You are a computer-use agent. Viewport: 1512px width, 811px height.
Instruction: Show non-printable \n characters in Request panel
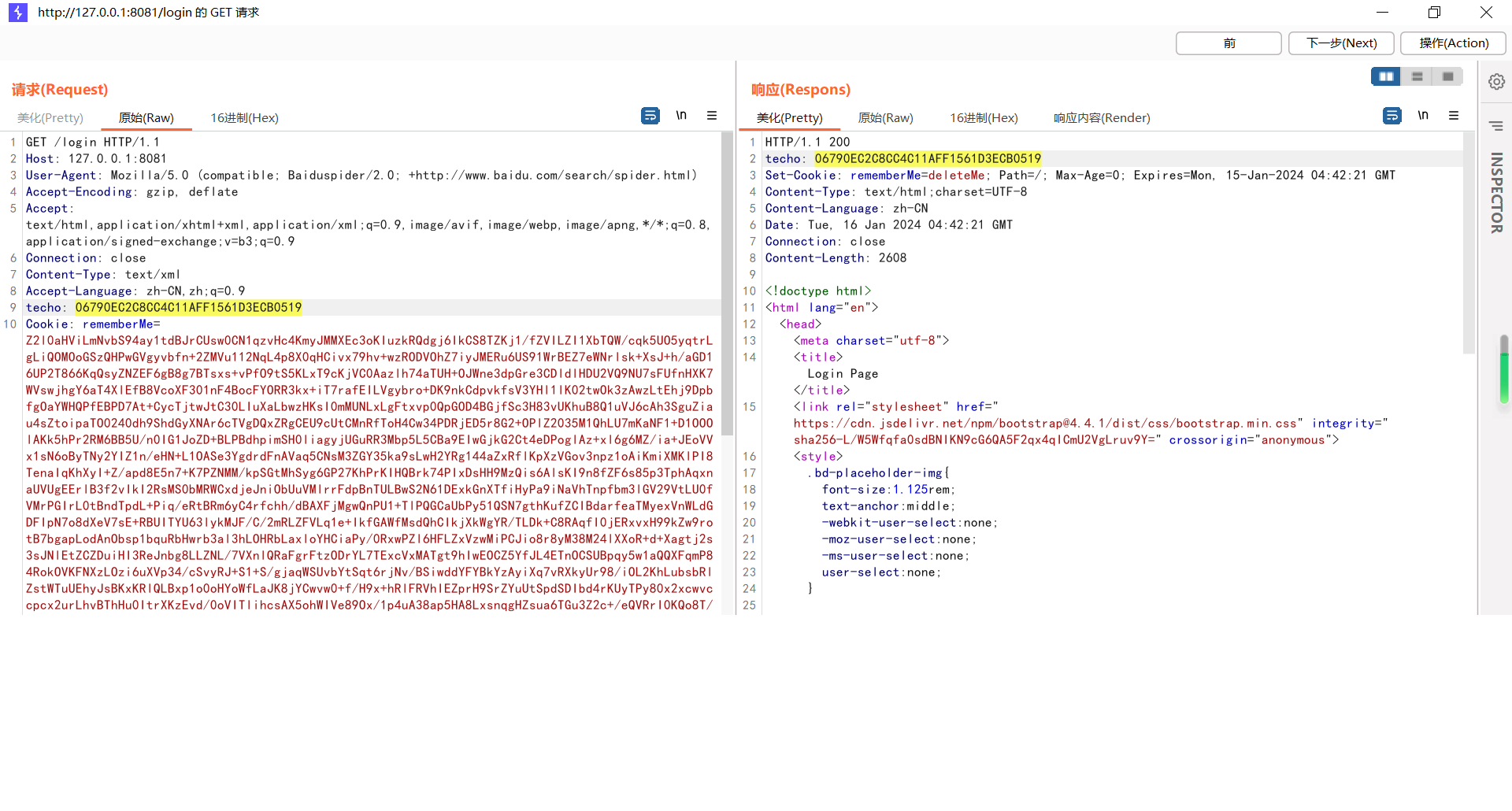click(x=681, y=116)
